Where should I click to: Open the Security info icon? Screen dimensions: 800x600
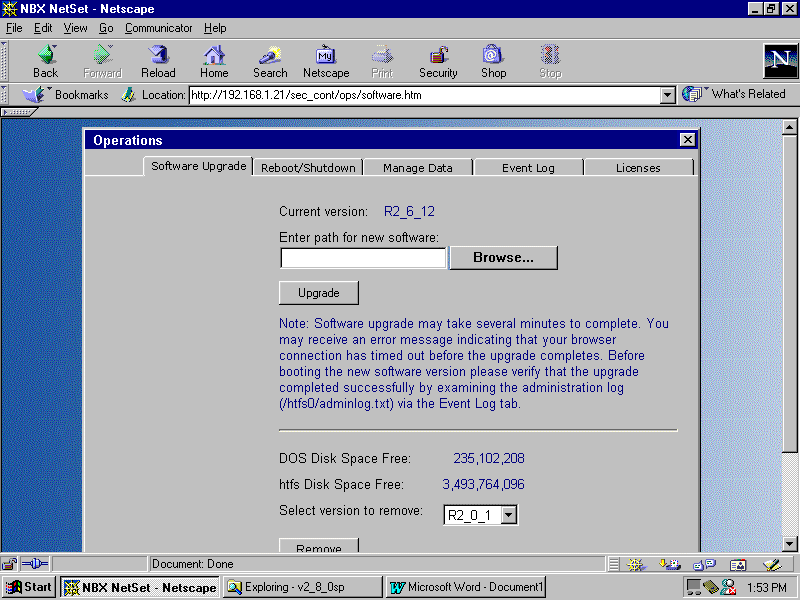click(x=438, y=60)
